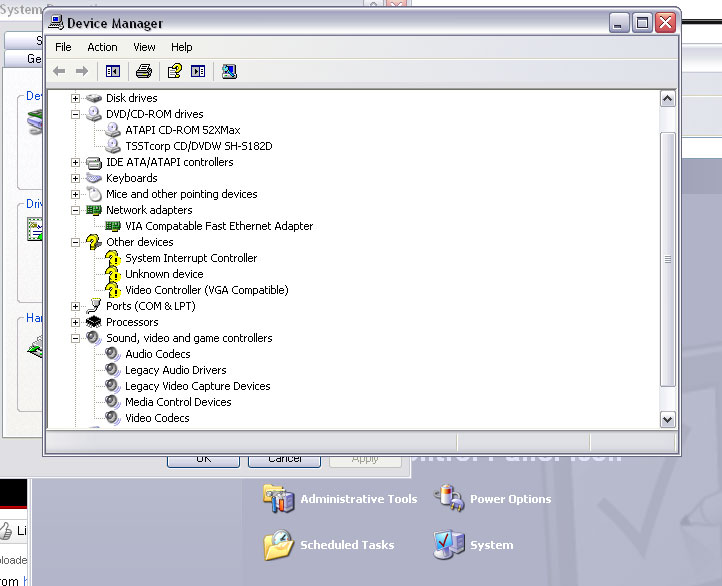Image resolution: width=722 pixels, height=586 pixels.
Task: Select Video Controller (VGA Compatible) device
Action: 206,290
